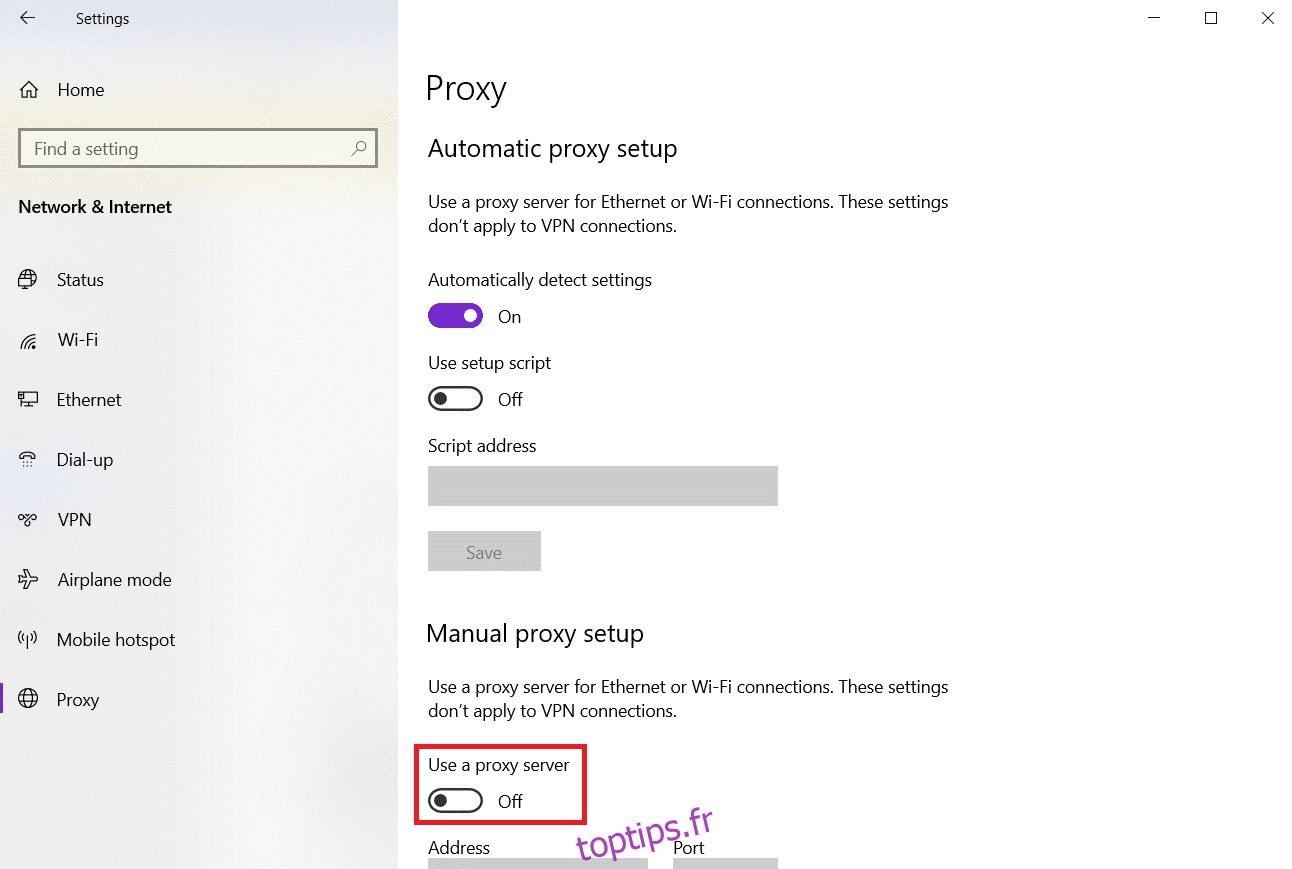Click the Ethernet monitor icon

tap(28, 400)
